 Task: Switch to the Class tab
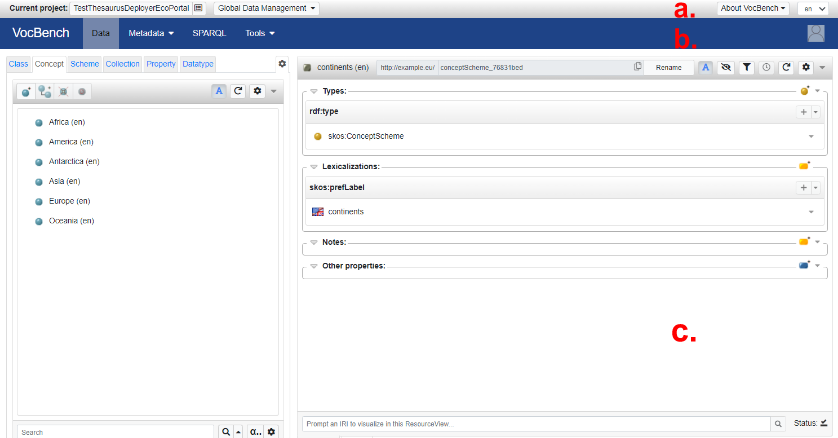pyautogui.click(x=18, y=64)
